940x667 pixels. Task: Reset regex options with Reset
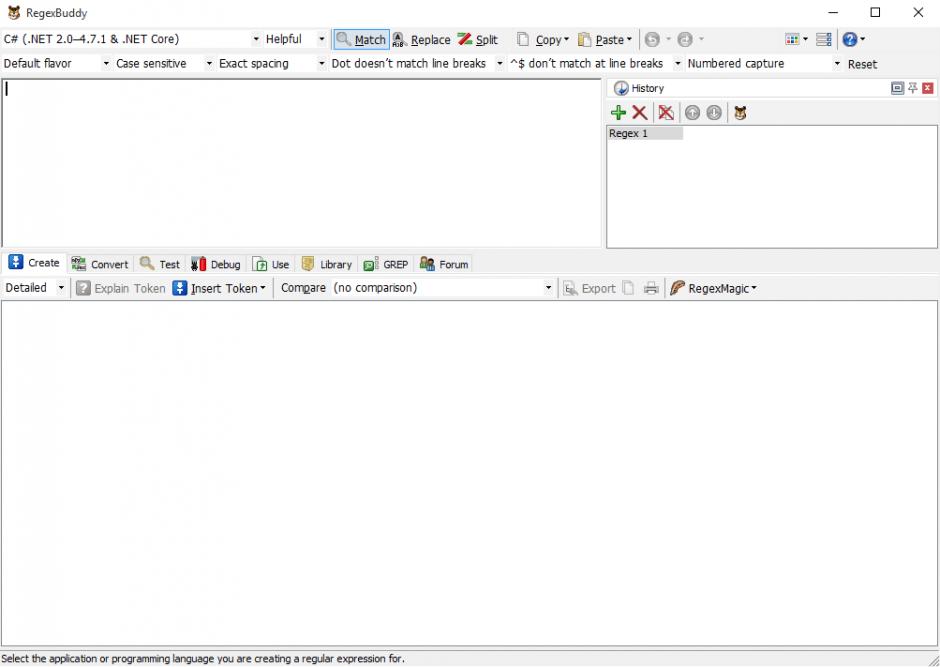click(862, 64)
